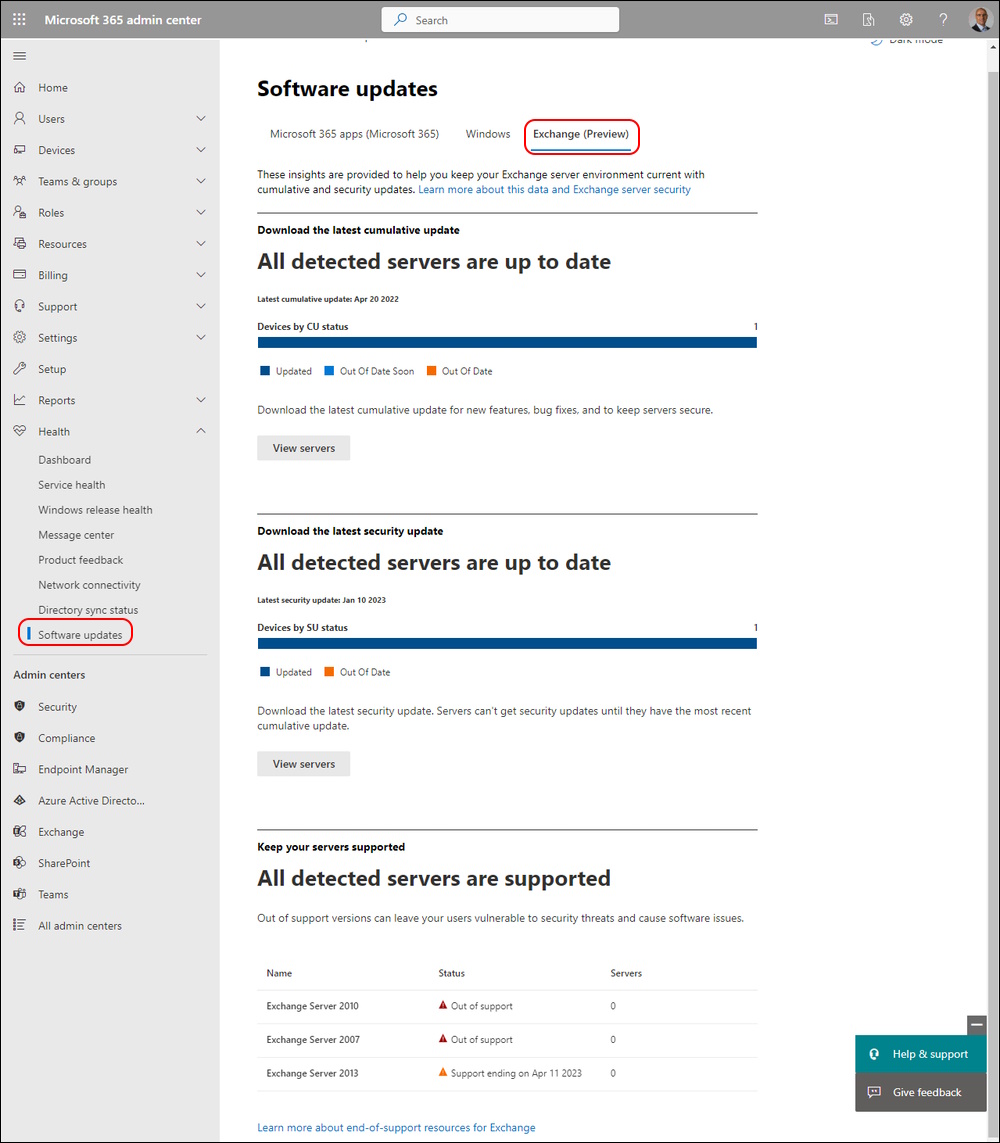Click the Security shield icon
The image size is (1000, 1143).
point(20,706)
